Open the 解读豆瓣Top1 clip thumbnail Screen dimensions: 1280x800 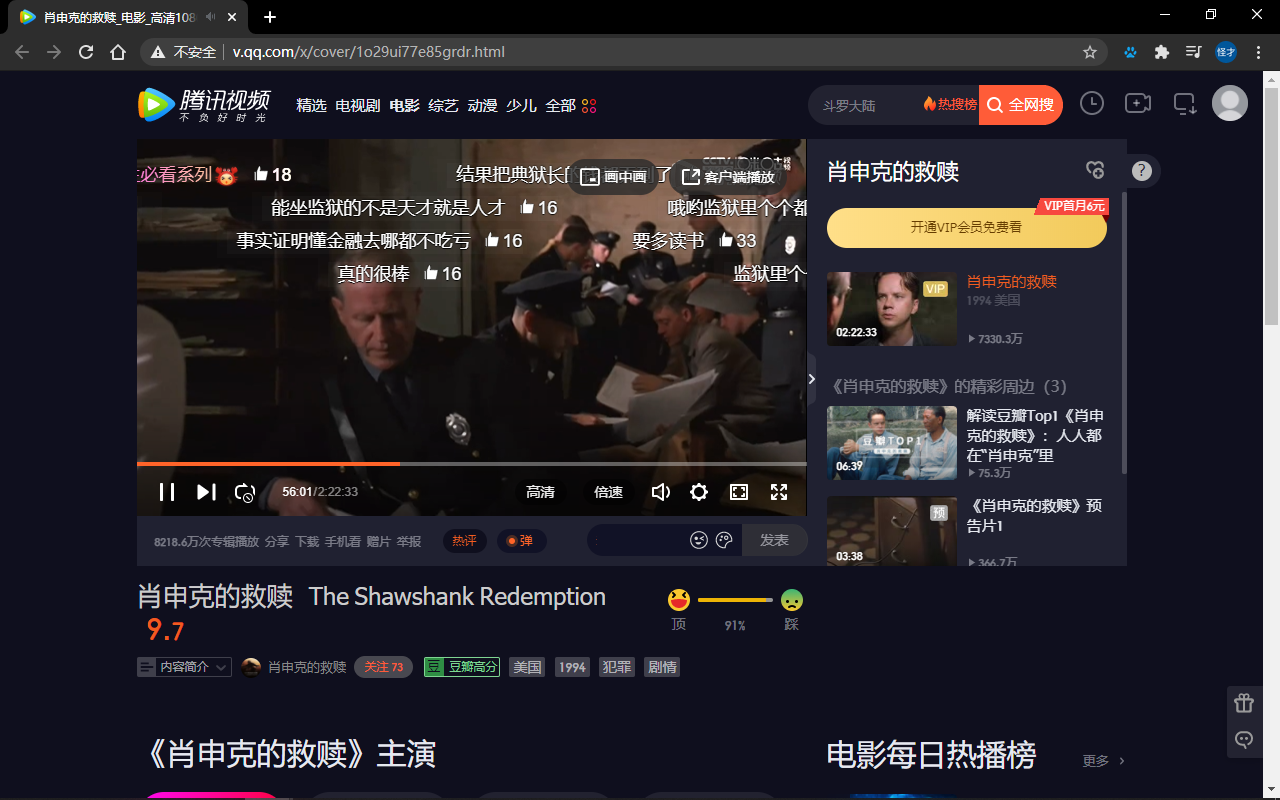tap(892, 443)
